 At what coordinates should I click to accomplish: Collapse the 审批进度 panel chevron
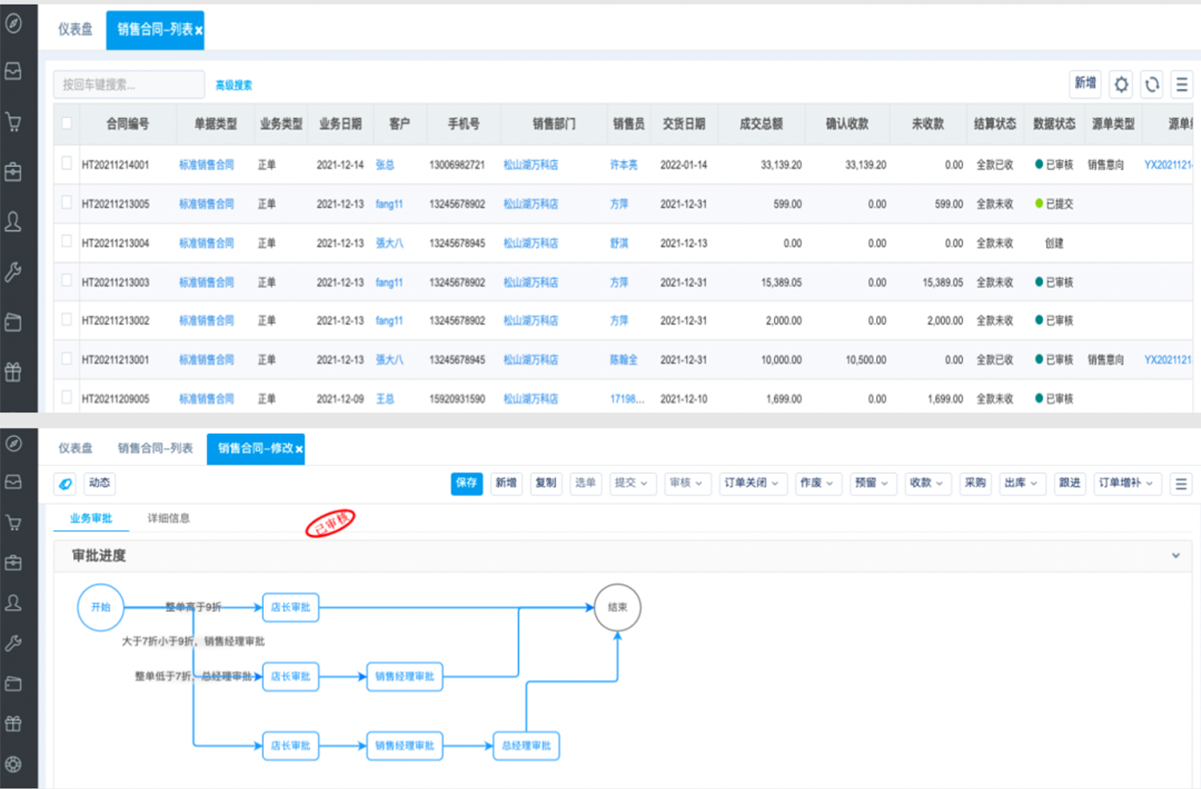click(1176, 555)
